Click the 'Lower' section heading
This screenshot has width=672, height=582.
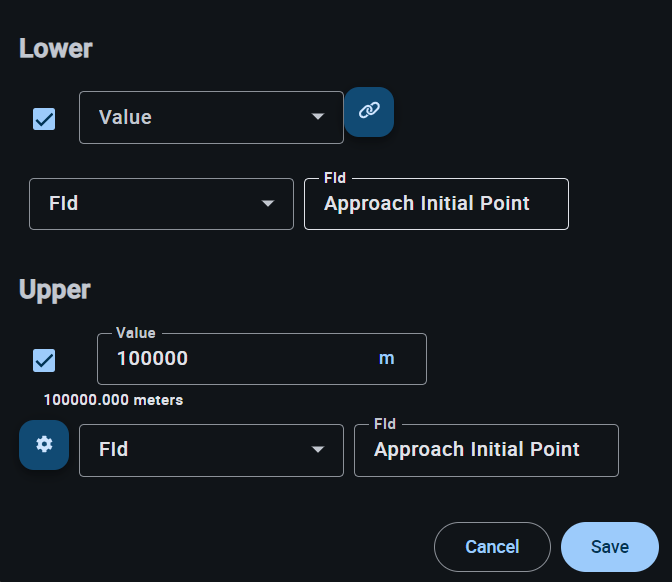(x=56, y=49)
